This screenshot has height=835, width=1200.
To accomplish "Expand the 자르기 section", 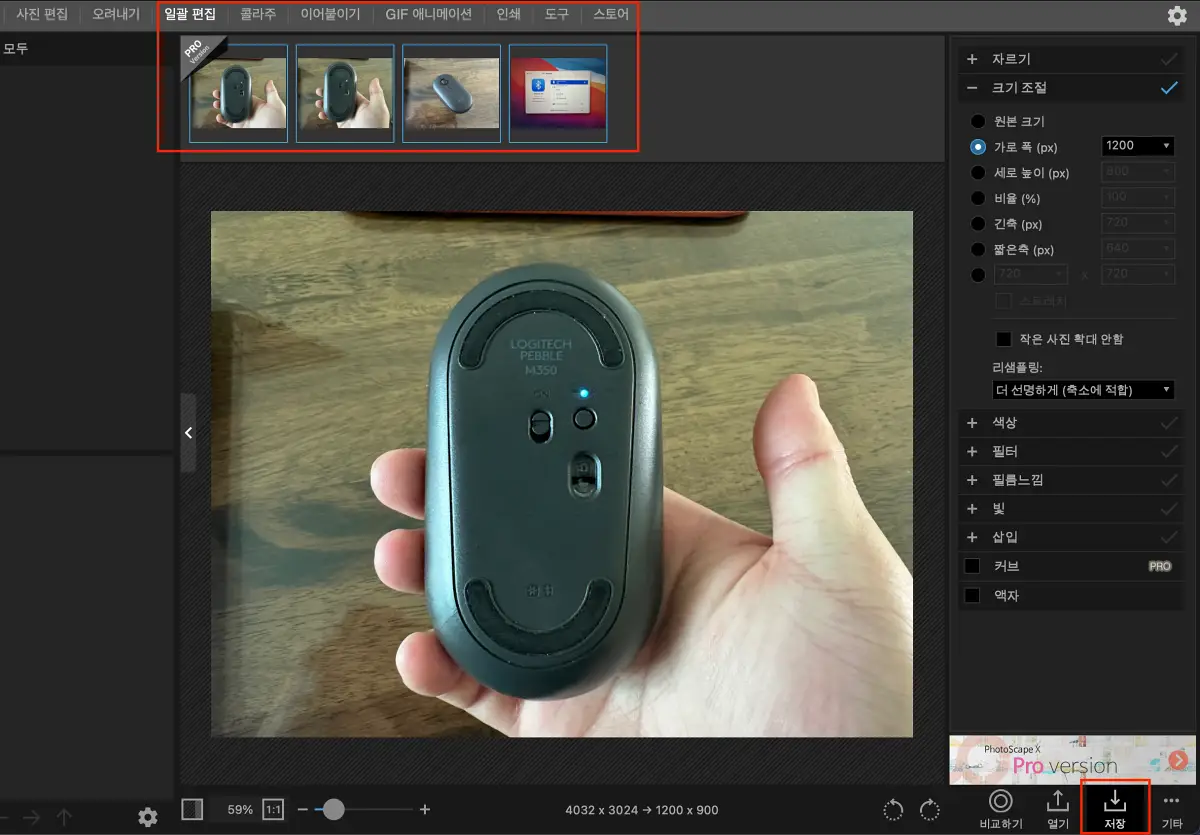I will point(972,59).
